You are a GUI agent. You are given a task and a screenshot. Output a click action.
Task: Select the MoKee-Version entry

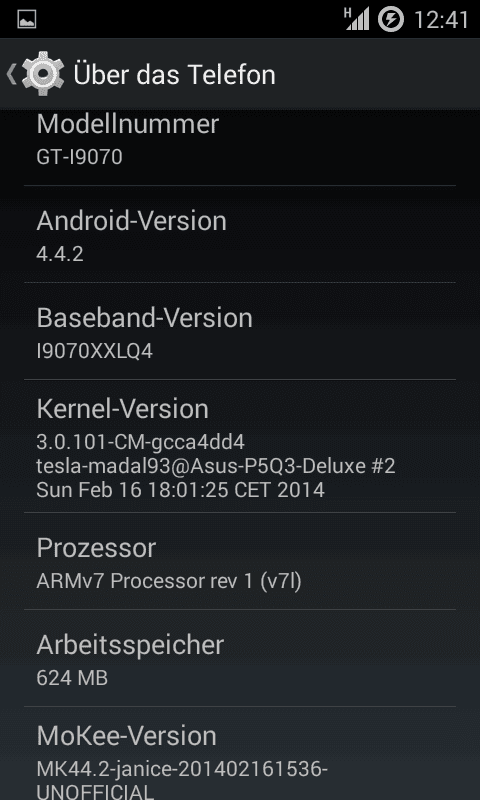240,754
